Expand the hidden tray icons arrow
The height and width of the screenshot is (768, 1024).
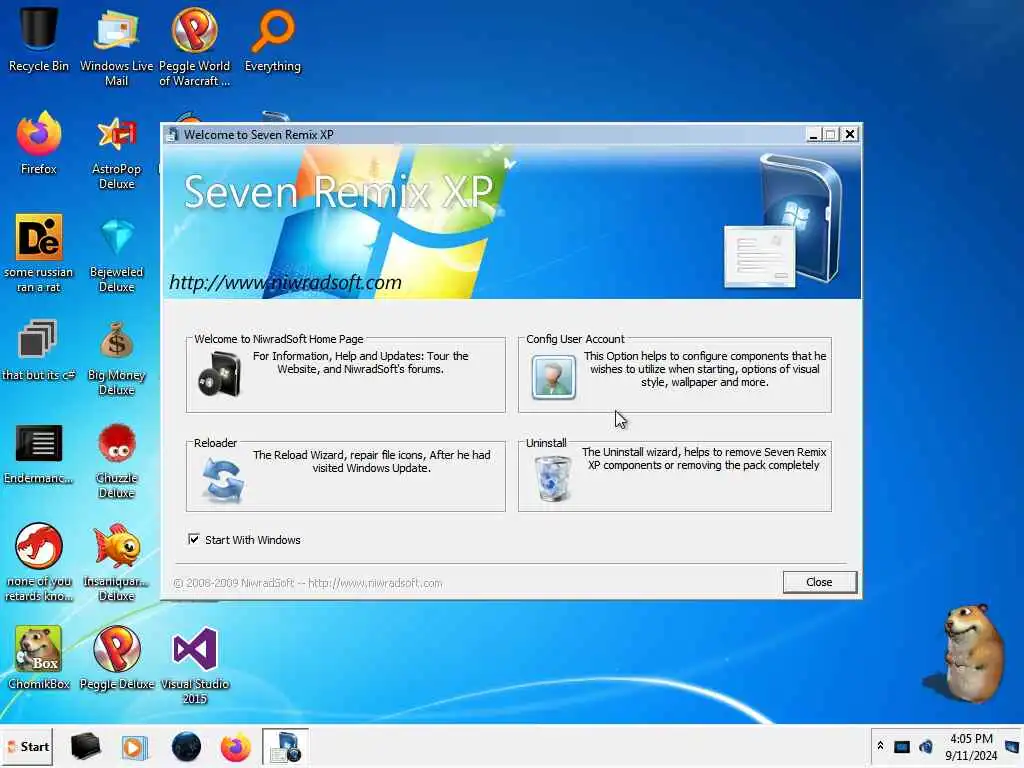click(x=880, y=745)
